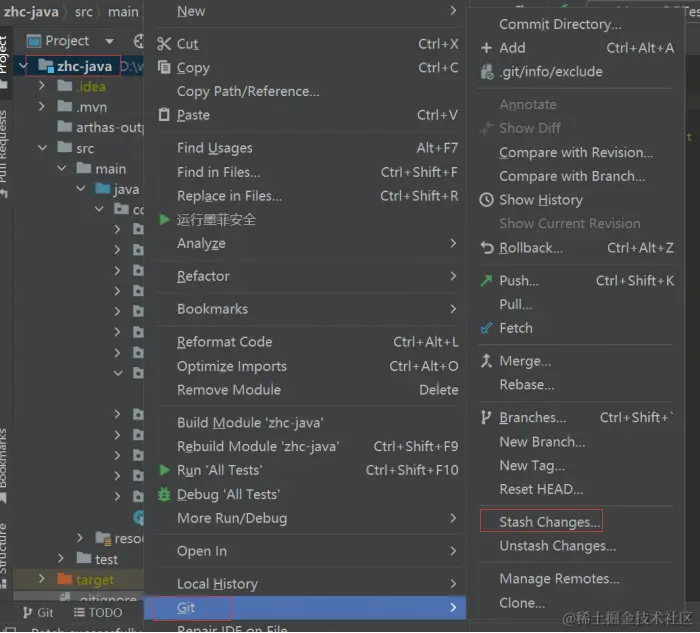
Task: Open the Bookmarks side panel
Action: (x=4, y=464)
